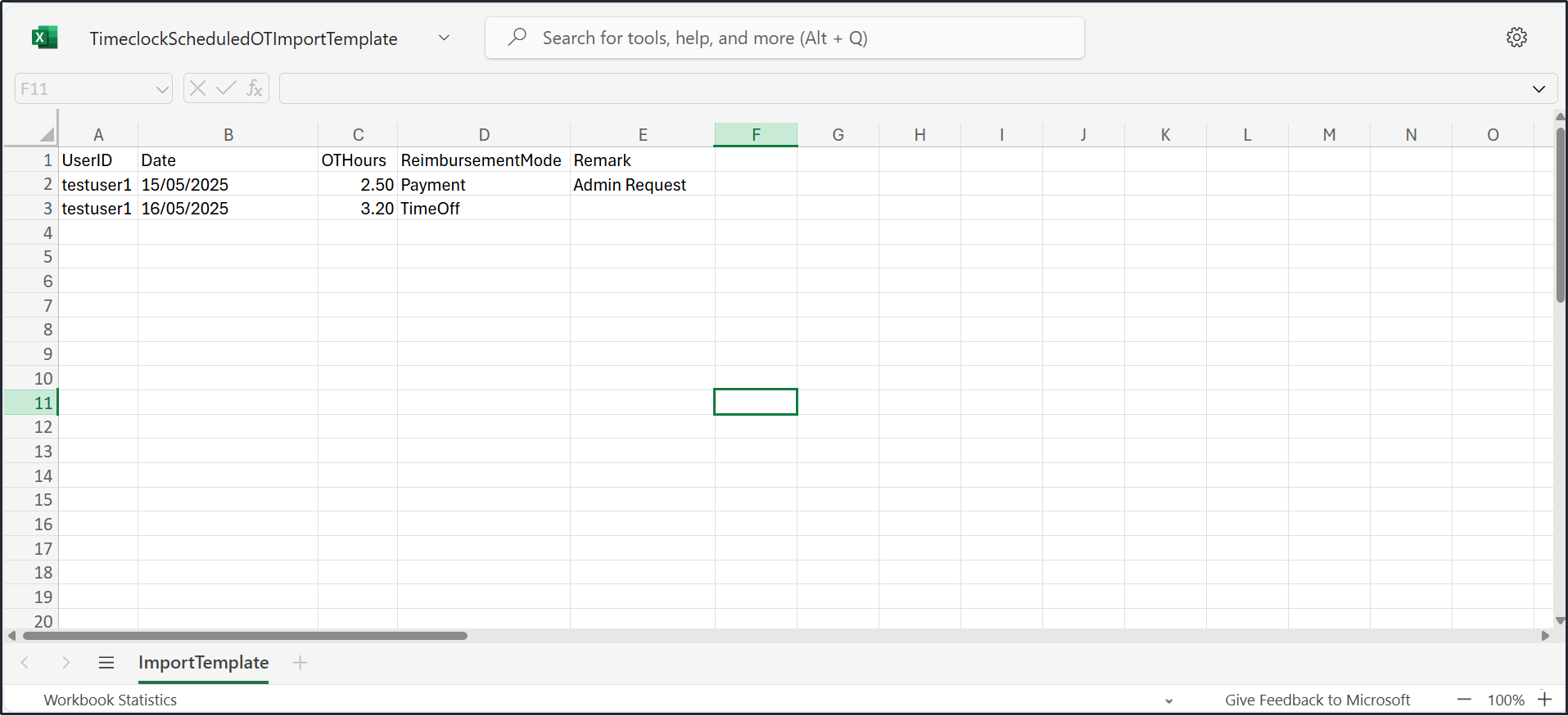The image size is (1568, 716).
Task: Click Workbook Statistics in status bar
Action: click(x=110, y=700)
